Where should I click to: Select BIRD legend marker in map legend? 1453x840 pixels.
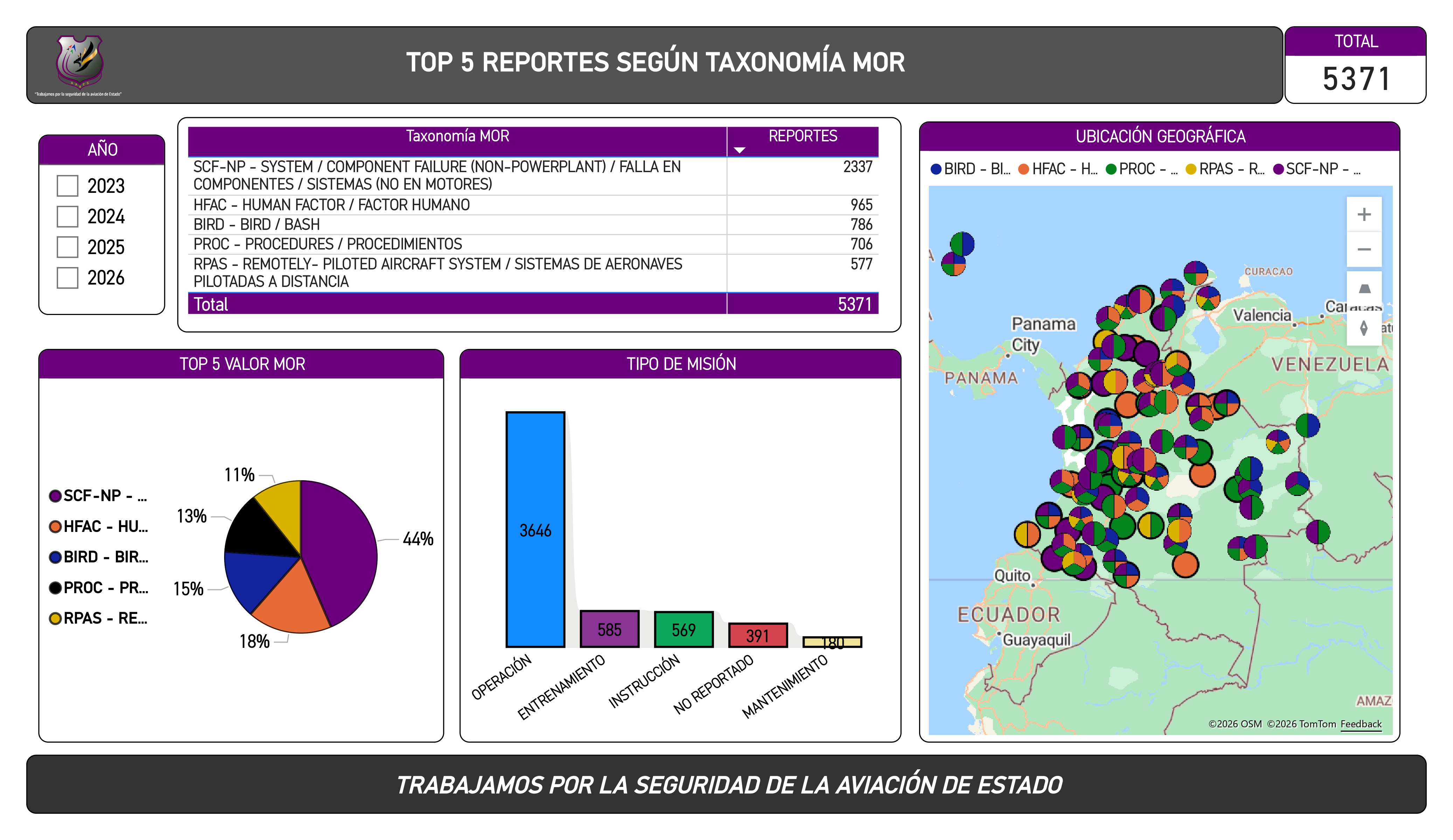point(936,169)
